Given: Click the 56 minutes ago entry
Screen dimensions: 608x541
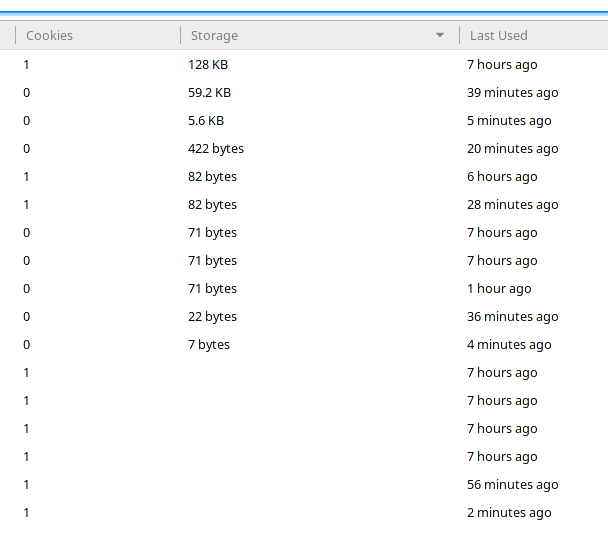Looking at the screenshot, I should tap(513, 484).
